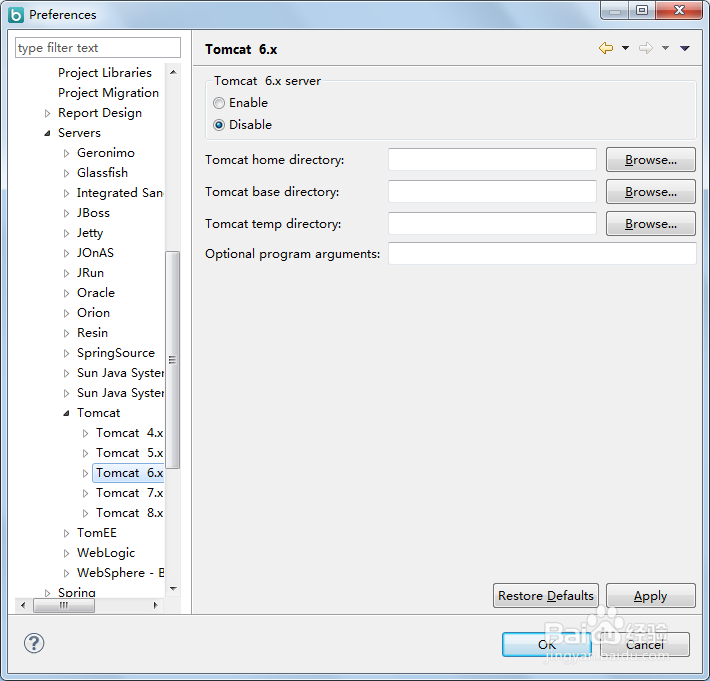Click the Tomcat temp directory field
This screenshot has height=681, width=710.
[492, 224]
